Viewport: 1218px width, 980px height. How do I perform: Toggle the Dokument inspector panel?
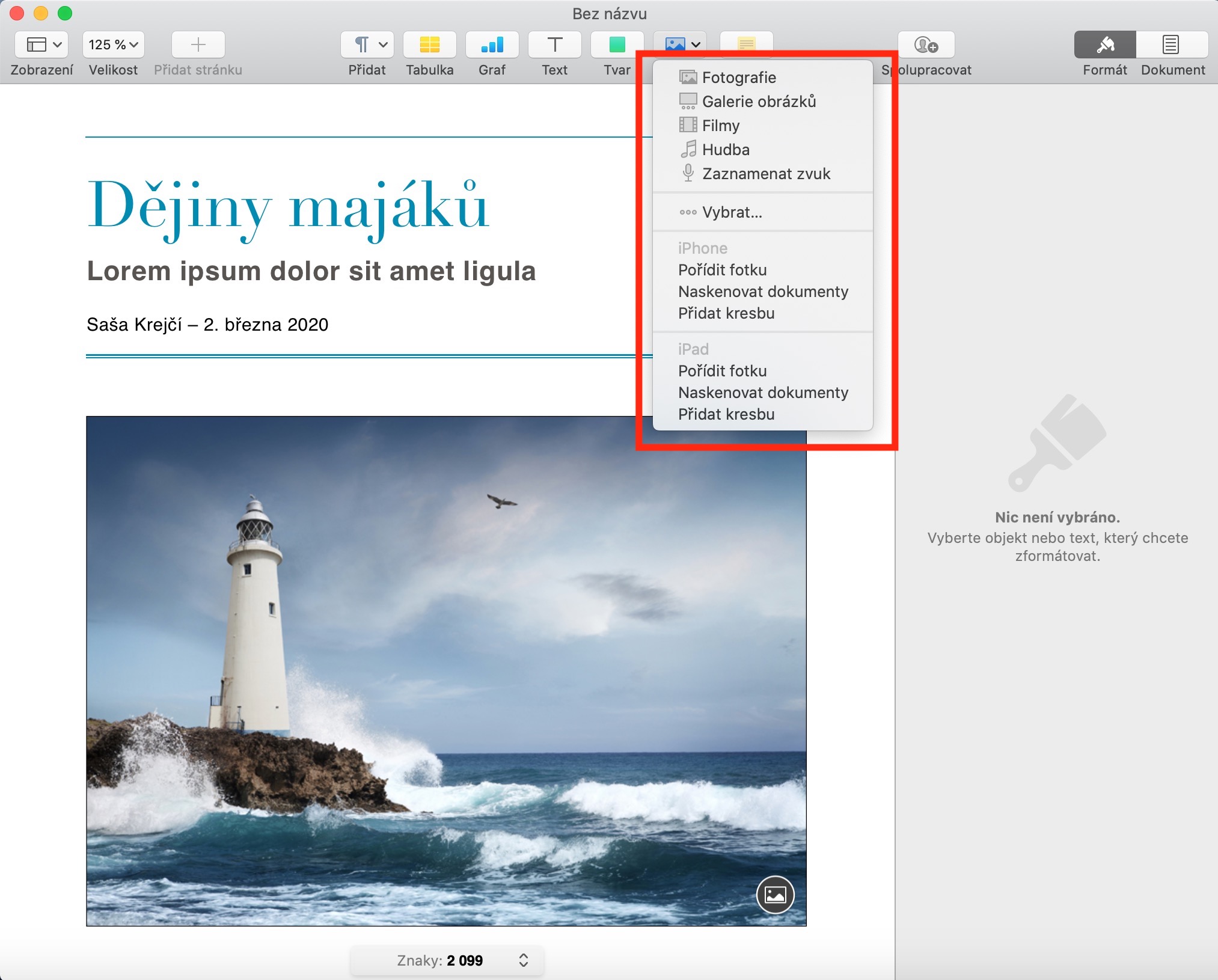pos(1172,45)
